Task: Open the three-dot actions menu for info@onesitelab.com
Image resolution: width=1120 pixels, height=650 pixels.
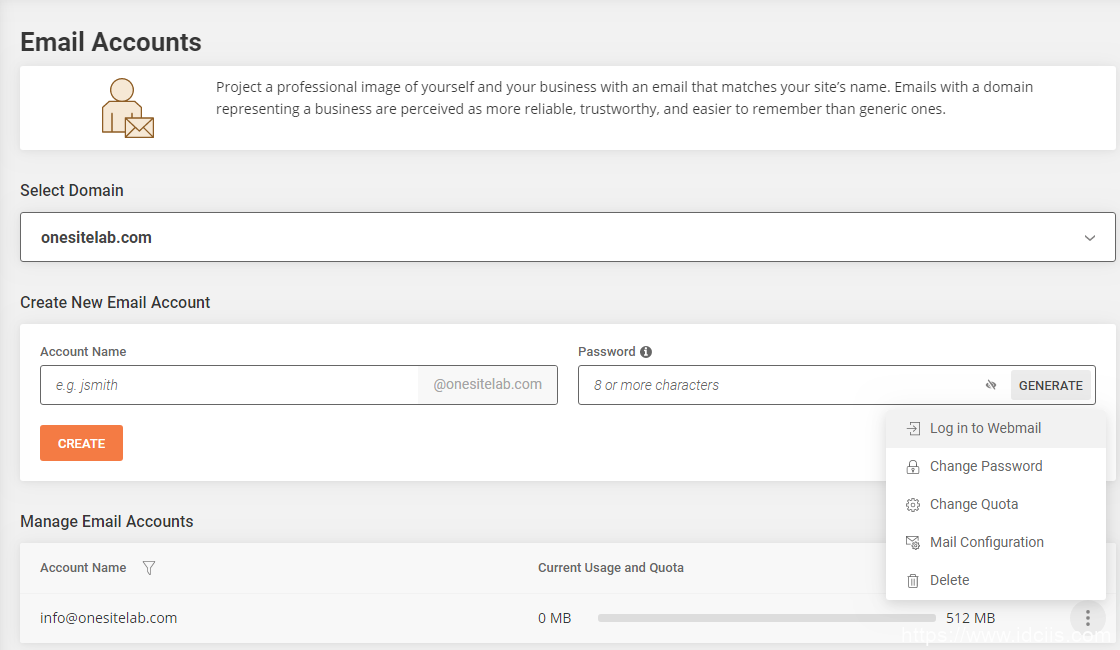Action: [x=1088, y=618]
